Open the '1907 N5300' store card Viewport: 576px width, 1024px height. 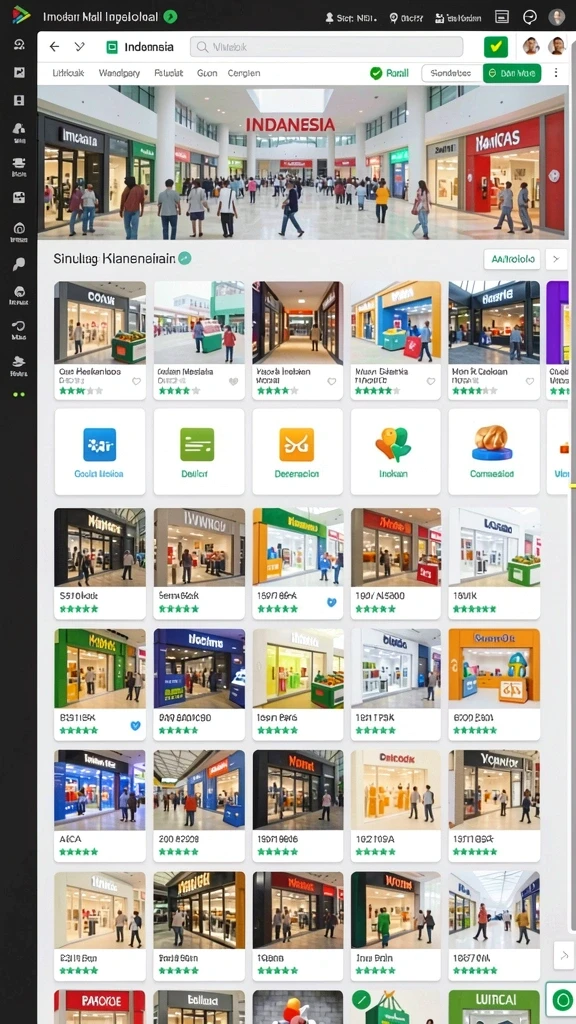click(396, 564)
